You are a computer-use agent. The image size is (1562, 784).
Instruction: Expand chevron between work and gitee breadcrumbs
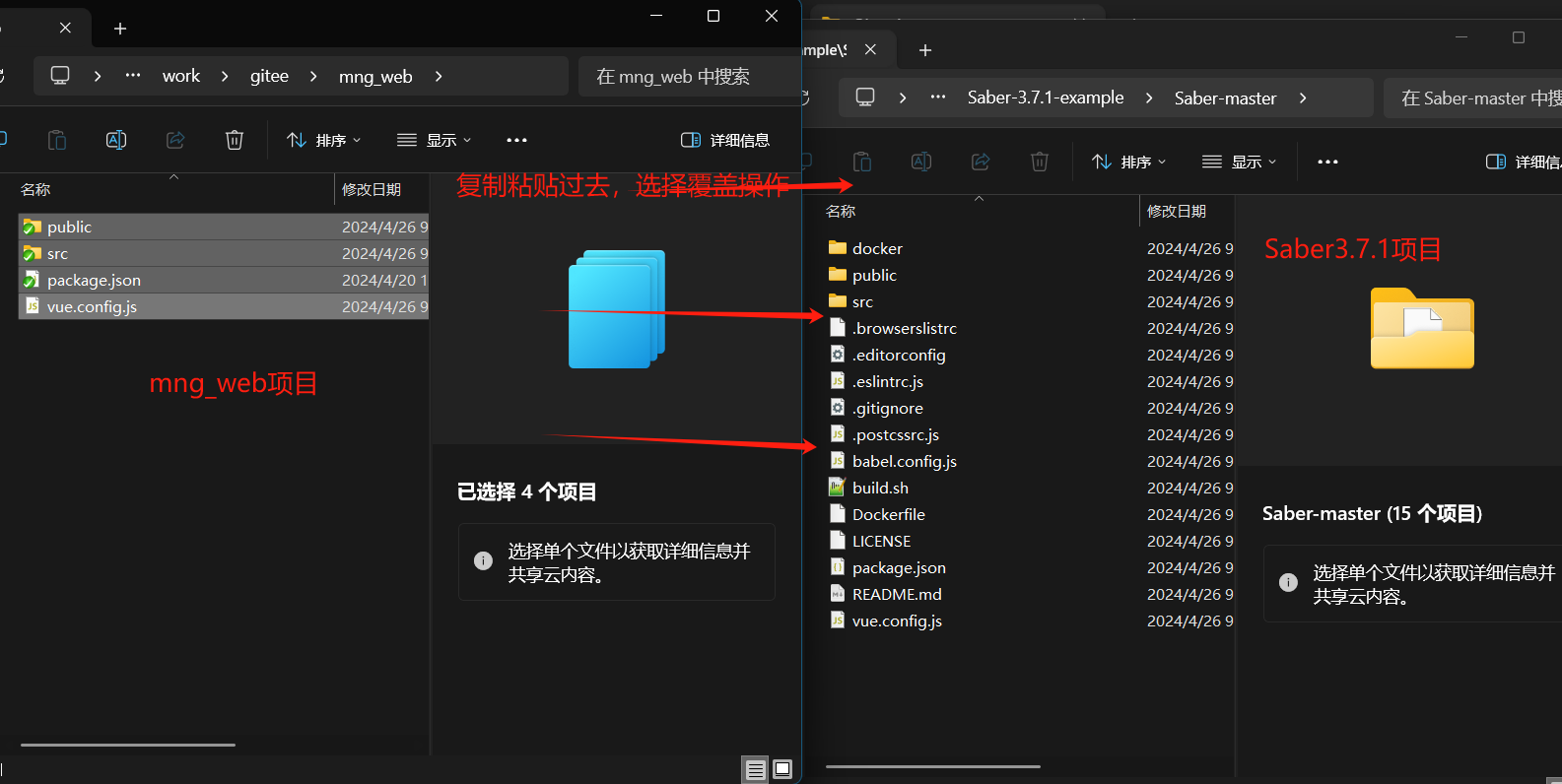click(x=225, y=76)
